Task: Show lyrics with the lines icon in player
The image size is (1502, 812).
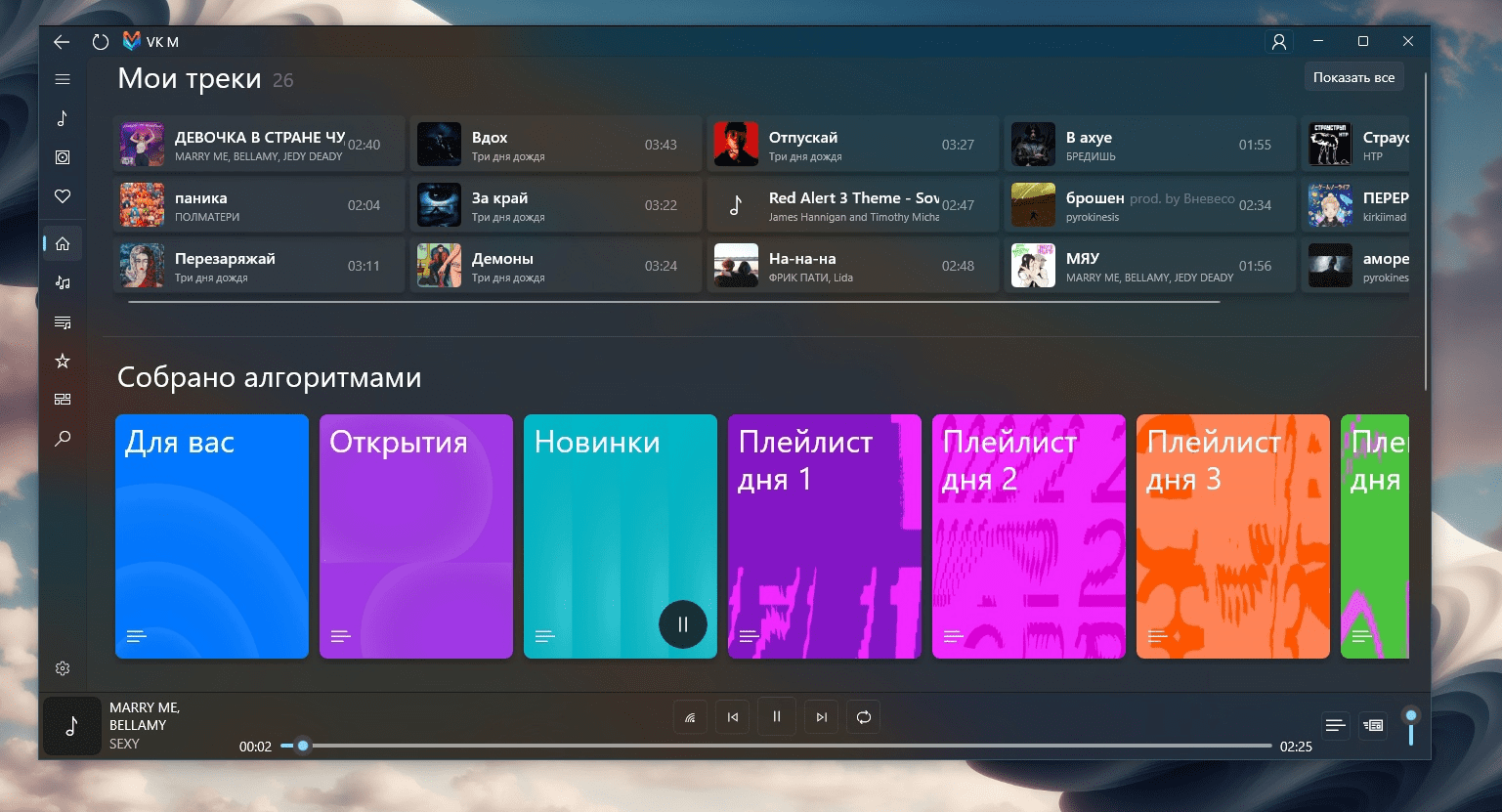Action: [1336, 725]
